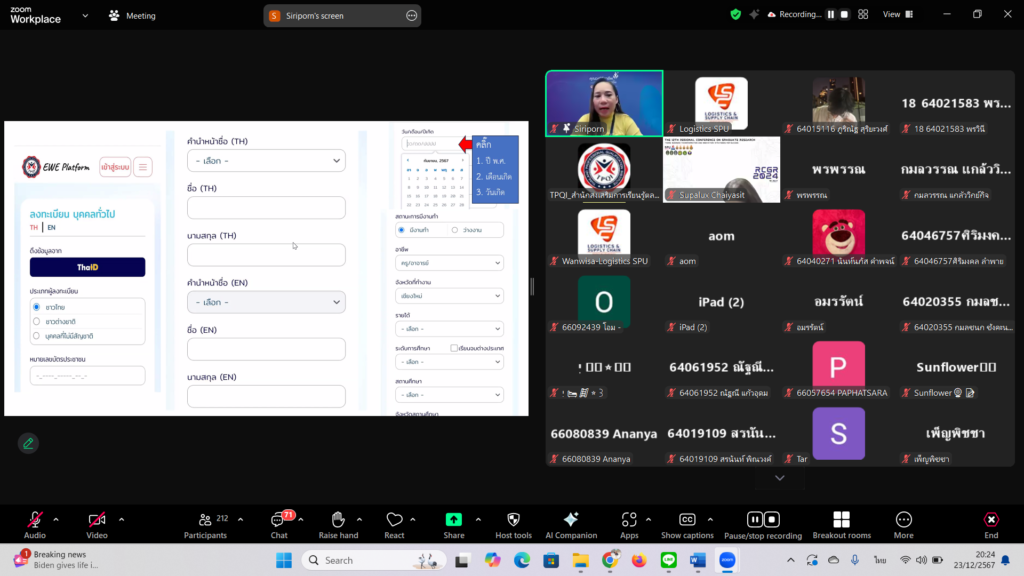The width and height of the screenshot is (1024, 576).
Task: Select the ว่างงาน radio button
Action: point(455,230)
